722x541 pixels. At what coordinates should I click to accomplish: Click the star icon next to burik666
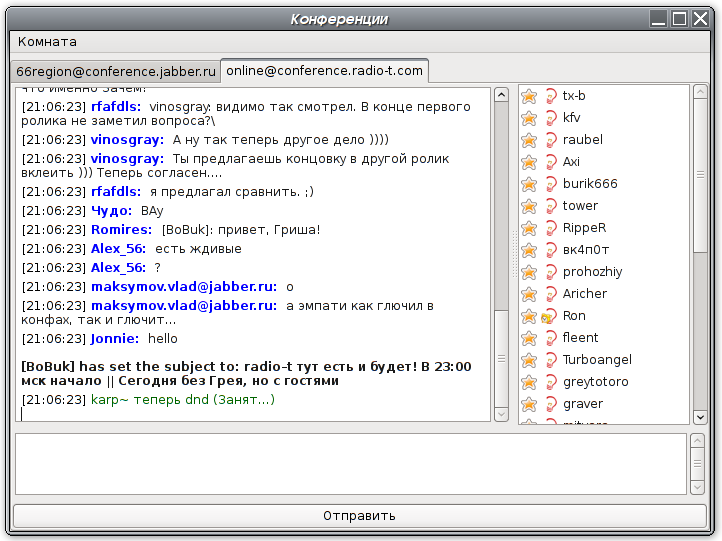[x=529, y=184]
